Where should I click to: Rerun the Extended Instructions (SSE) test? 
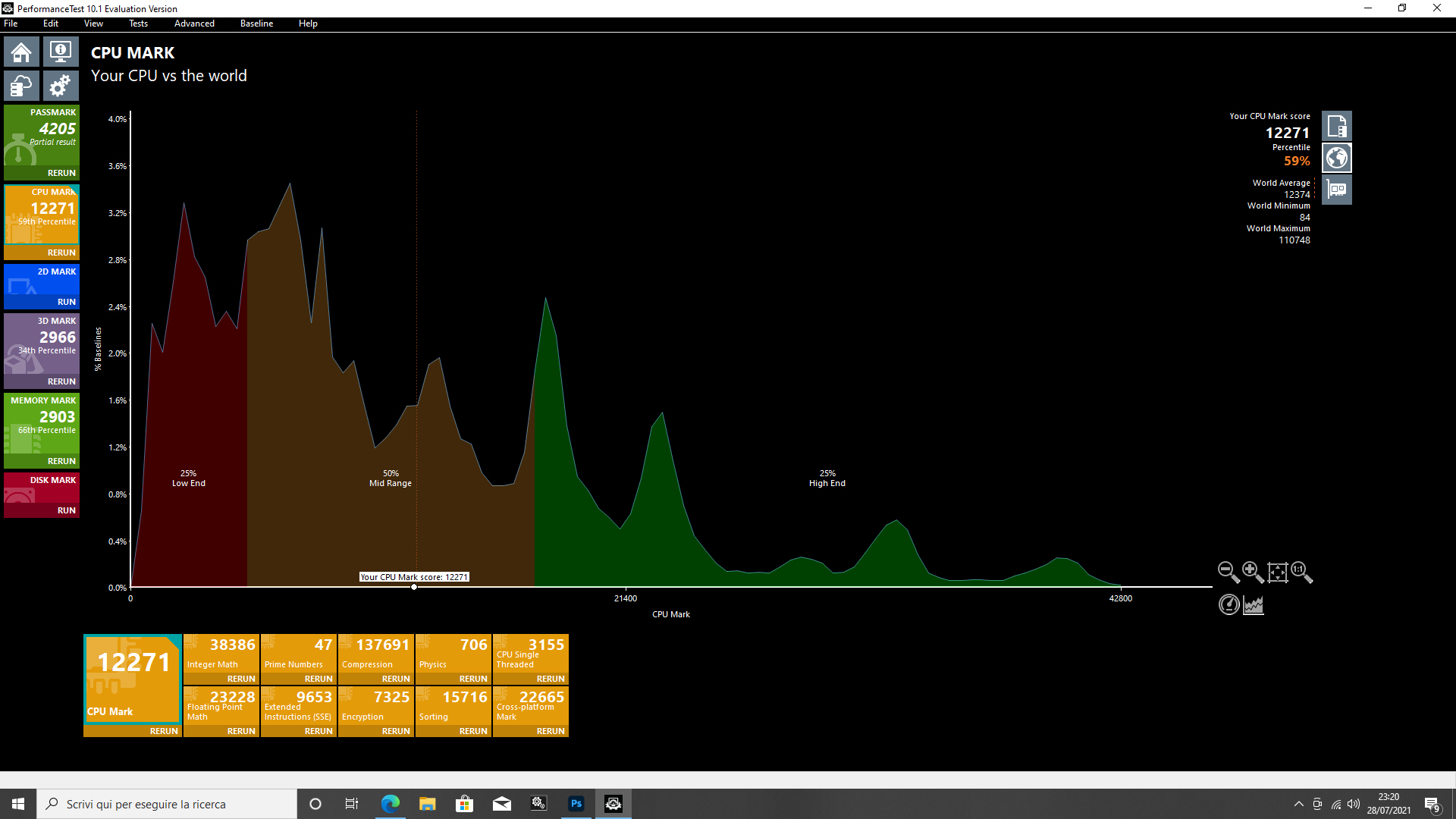click(x=318, y=731)
